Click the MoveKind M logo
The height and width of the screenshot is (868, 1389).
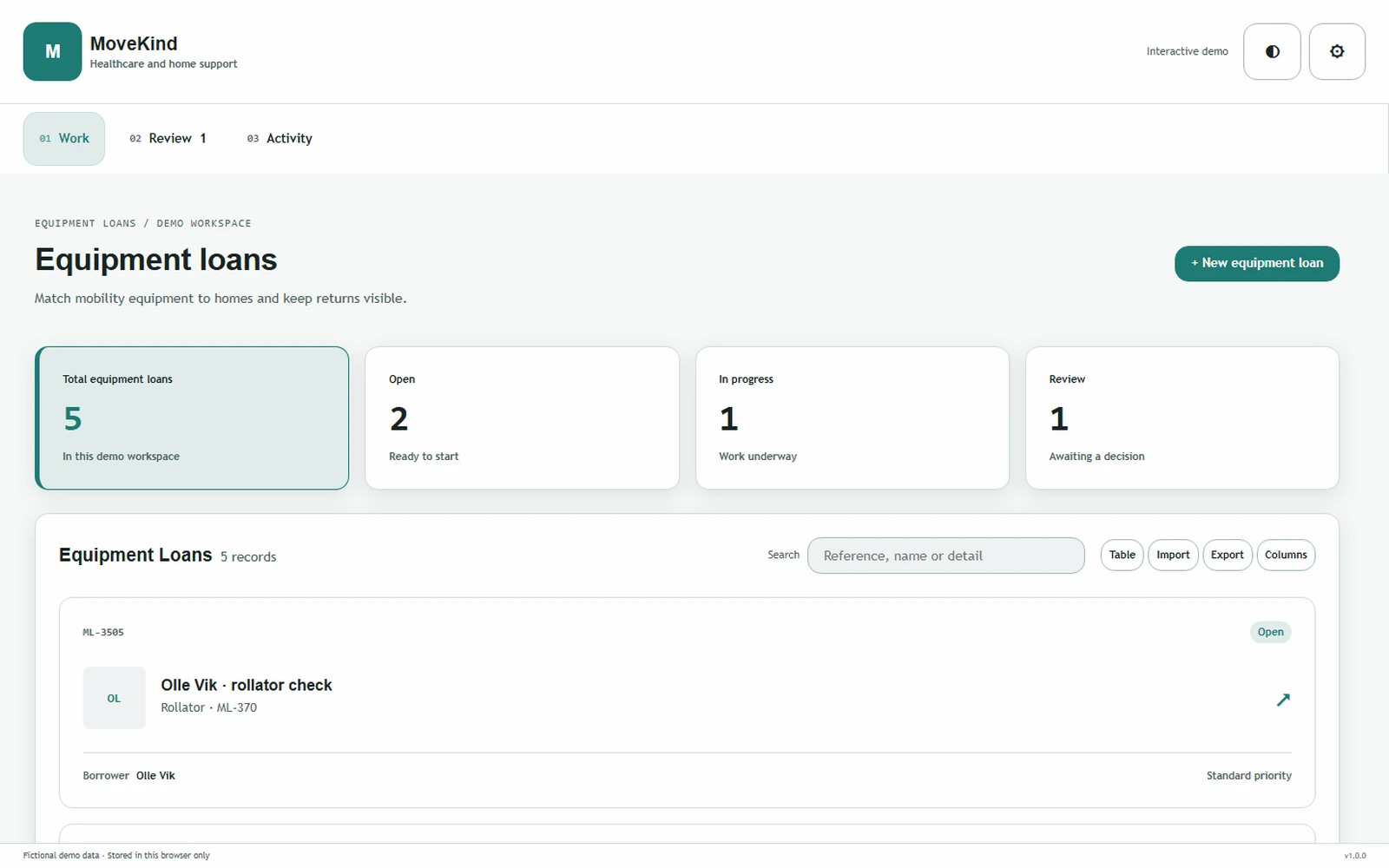(x=52, y=51)
